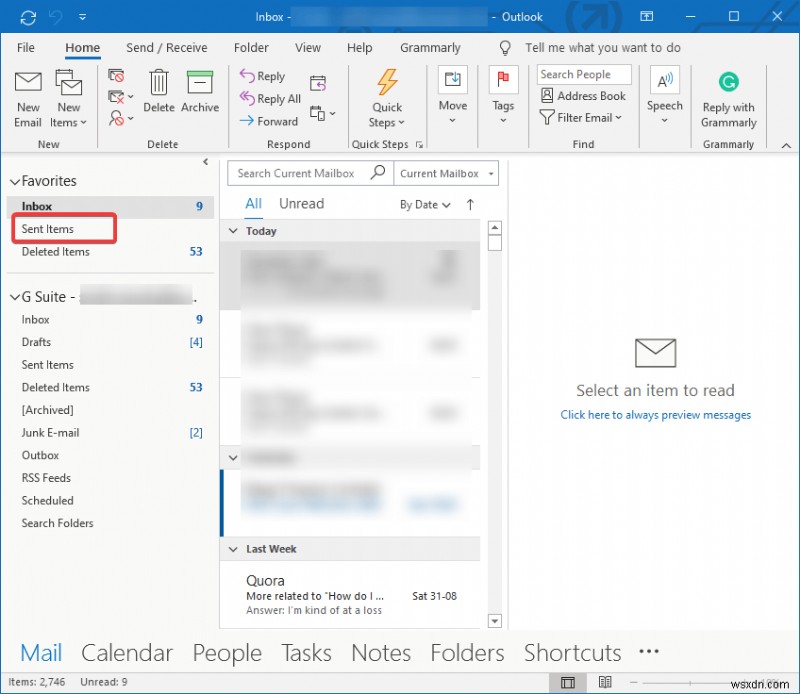
Task: Switch to the Unread messages view
Action: pyautogui.click(x=301, y=203)
